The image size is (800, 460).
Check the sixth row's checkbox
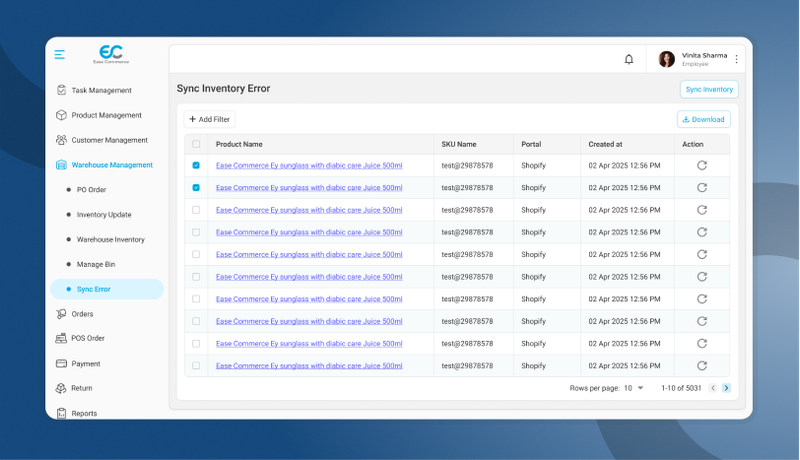click(x=196, y=276)
